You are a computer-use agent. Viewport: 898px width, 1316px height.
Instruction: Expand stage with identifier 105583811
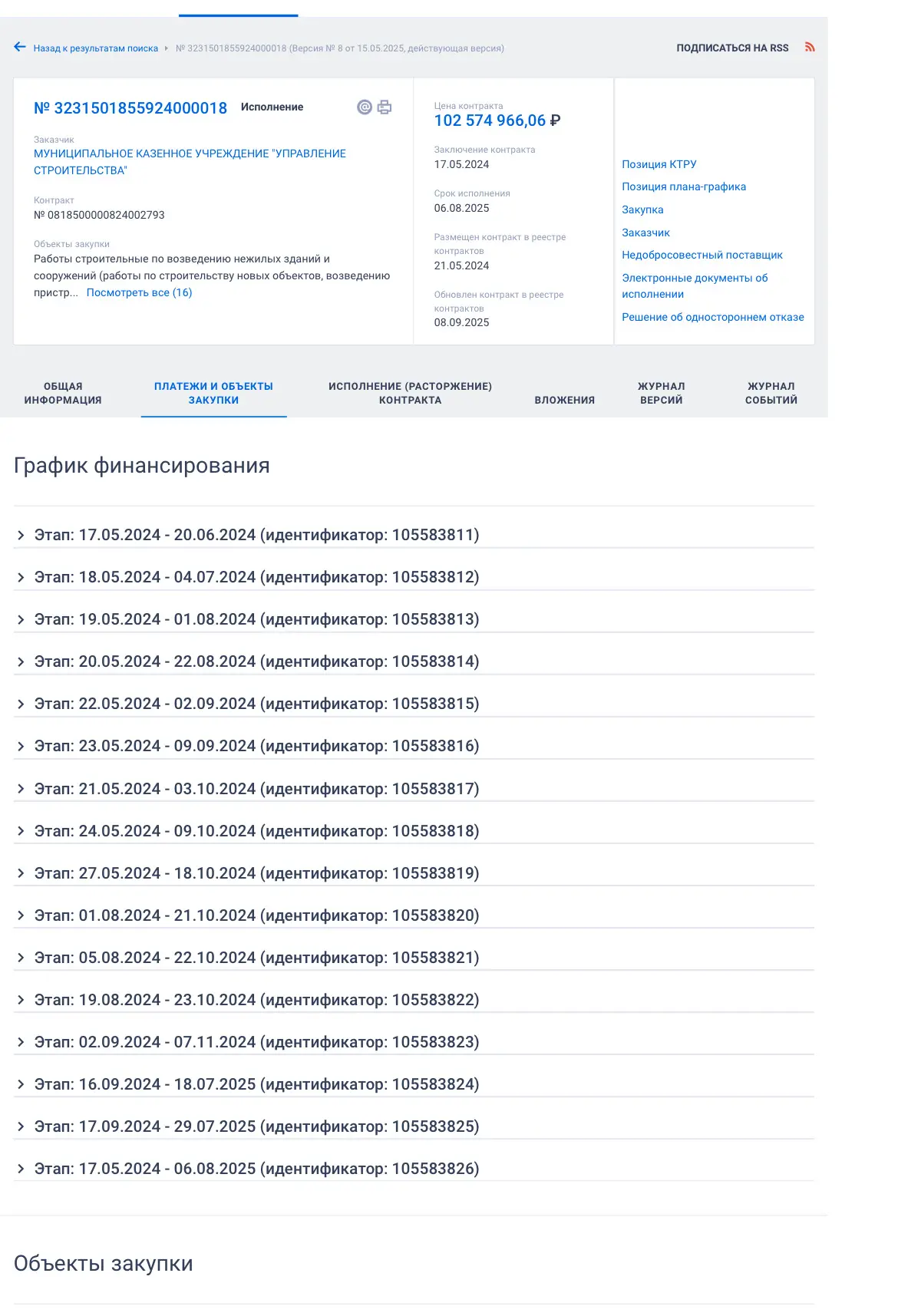pos(21,536)
